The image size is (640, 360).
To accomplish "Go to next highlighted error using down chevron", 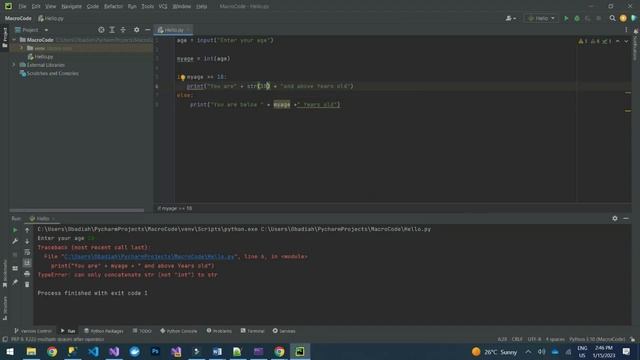I will pos(626,41).
